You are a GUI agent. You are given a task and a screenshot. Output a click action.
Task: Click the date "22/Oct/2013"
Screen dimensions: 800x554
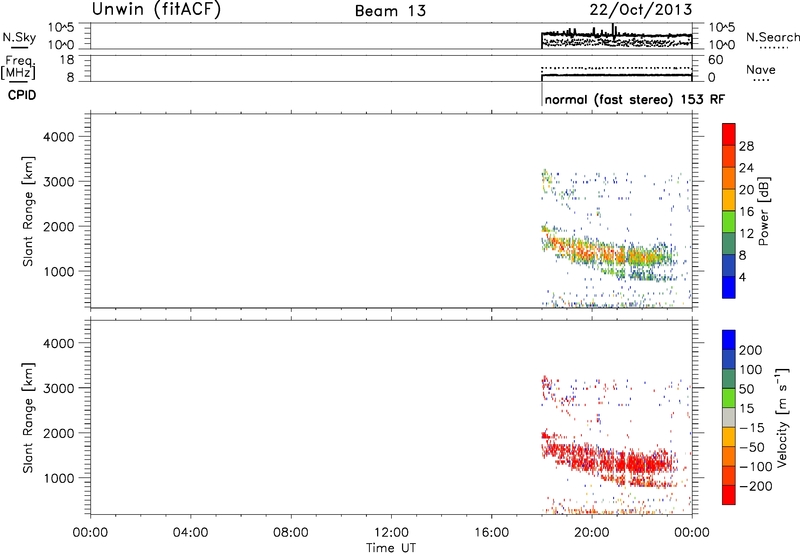tap(641, 9)
